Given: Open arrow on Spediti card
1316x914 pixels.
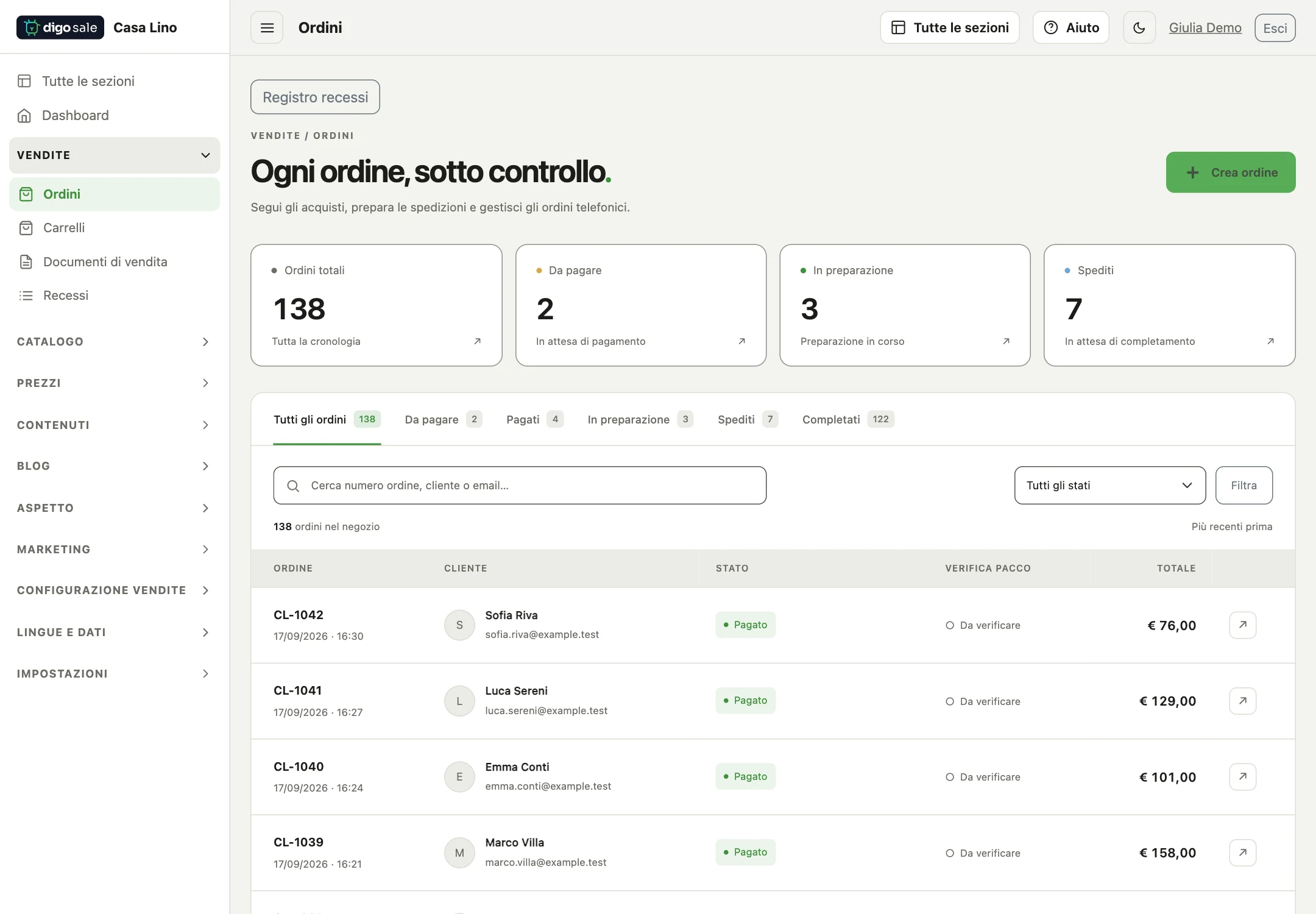Looking at the screenshot, I should point(1270,341).
